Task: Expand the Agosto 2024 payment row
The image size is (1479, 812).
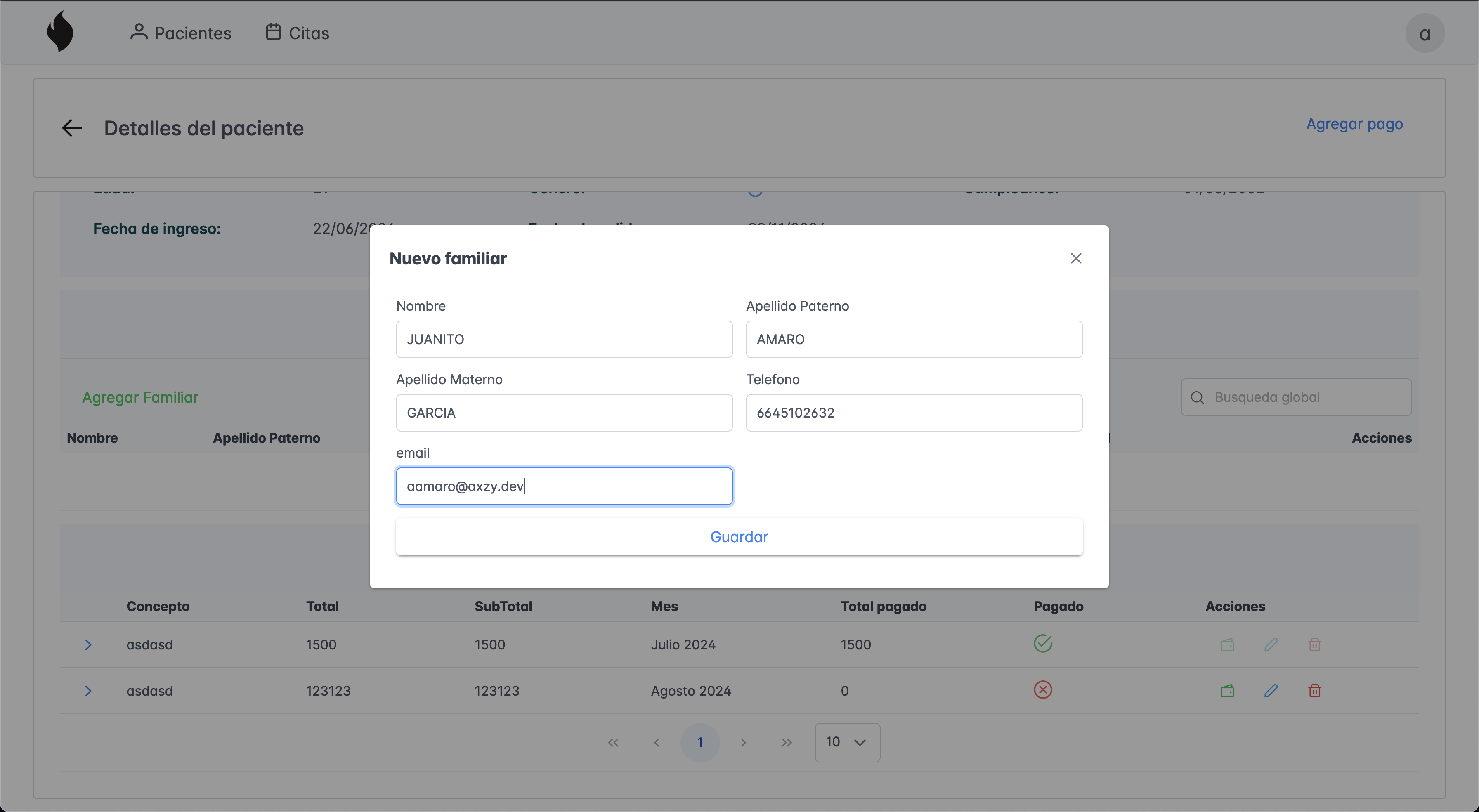Action: click(88, 691)
